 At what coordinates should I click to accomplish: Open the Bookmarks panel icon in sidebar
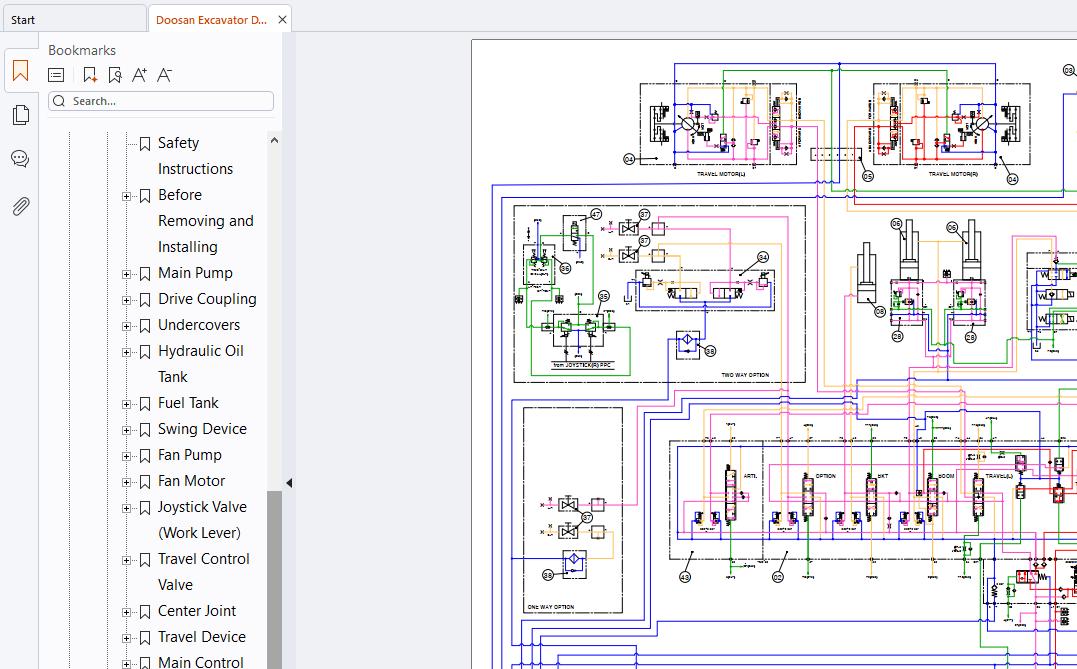click(21, 70)
